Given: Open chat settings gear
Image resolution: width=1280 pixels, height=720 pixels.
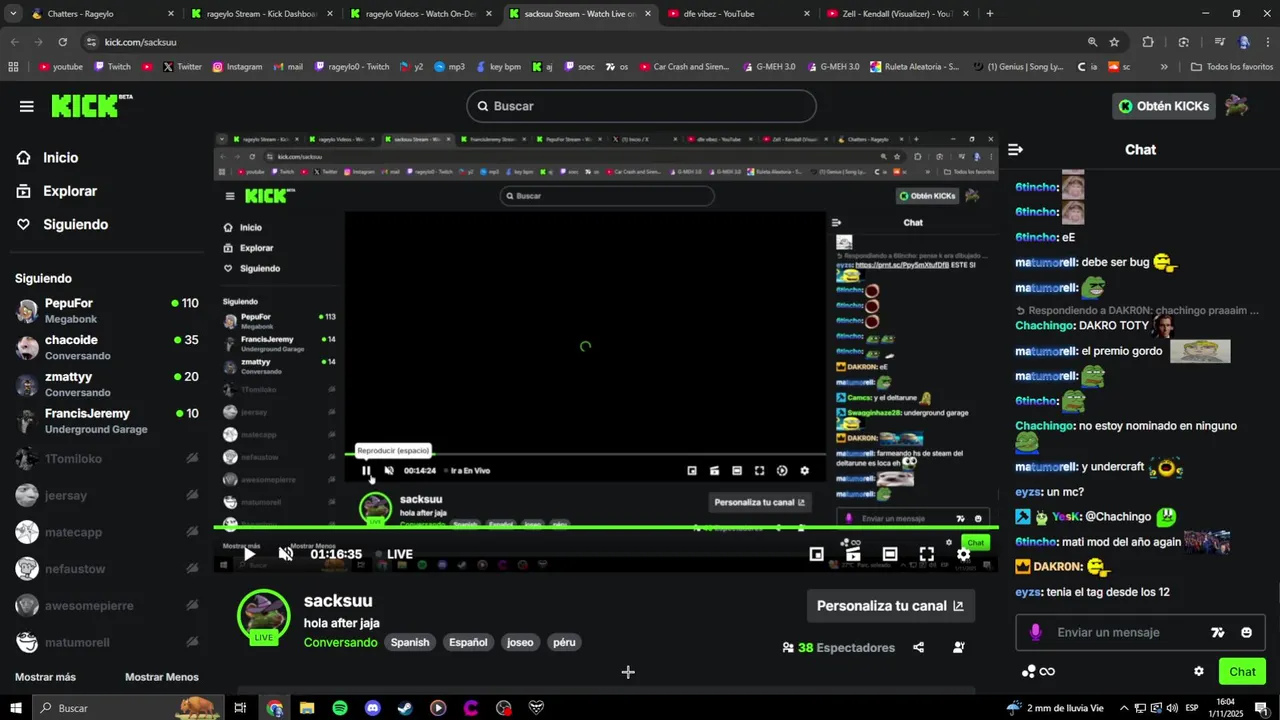Looking at the screenshot, I should coord(1198,671).
